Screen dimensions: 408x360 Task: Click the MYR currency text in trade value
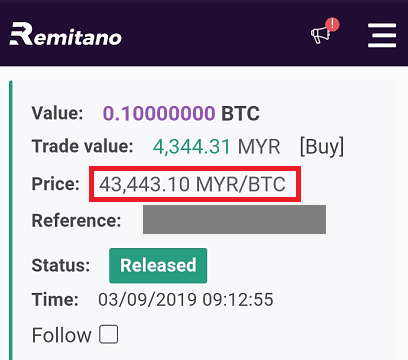[x=259, y=147]
